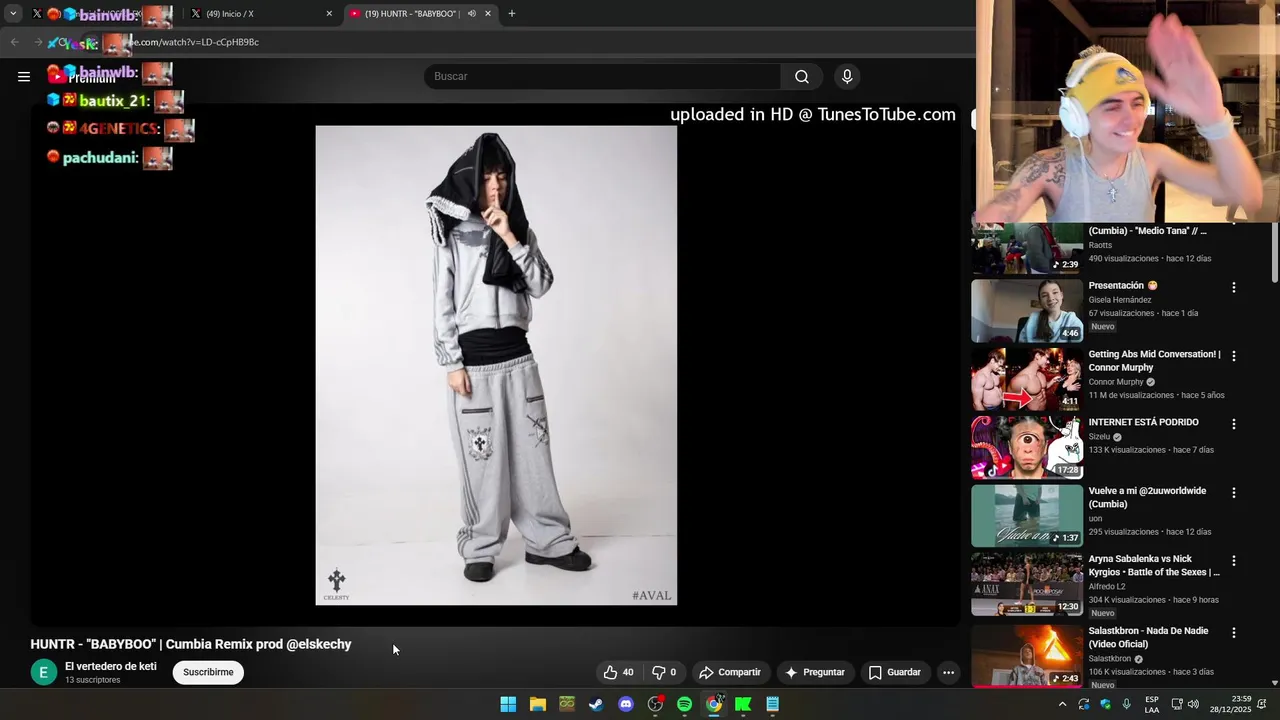Screen dimensions: 1280x720
Task: Focus the Buscar search field
Action: pyautogui.click(x=603, y=76)
